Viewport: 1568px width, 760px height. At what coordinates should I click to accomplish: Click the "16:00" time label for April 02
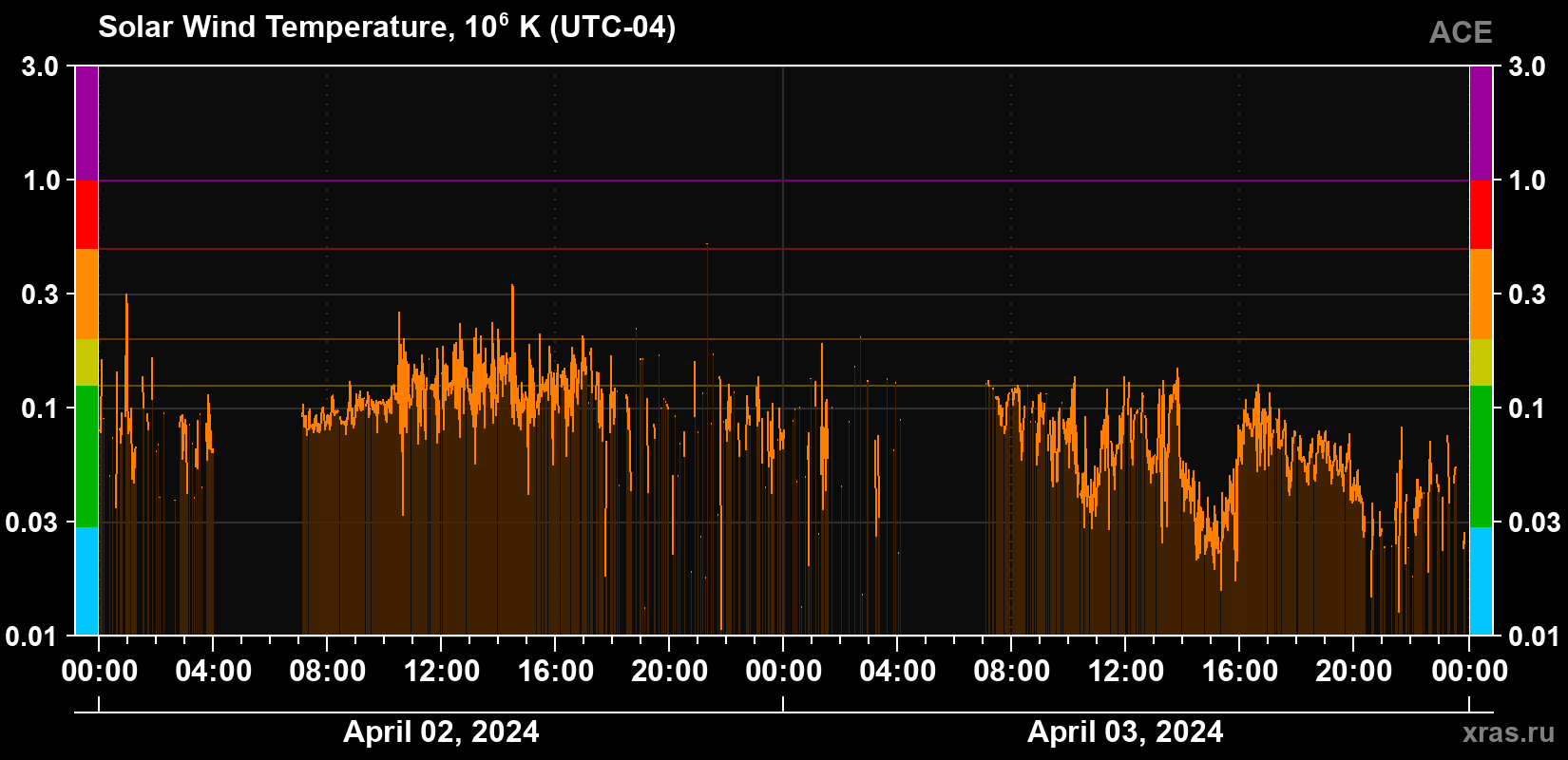[x=556, y=672]
